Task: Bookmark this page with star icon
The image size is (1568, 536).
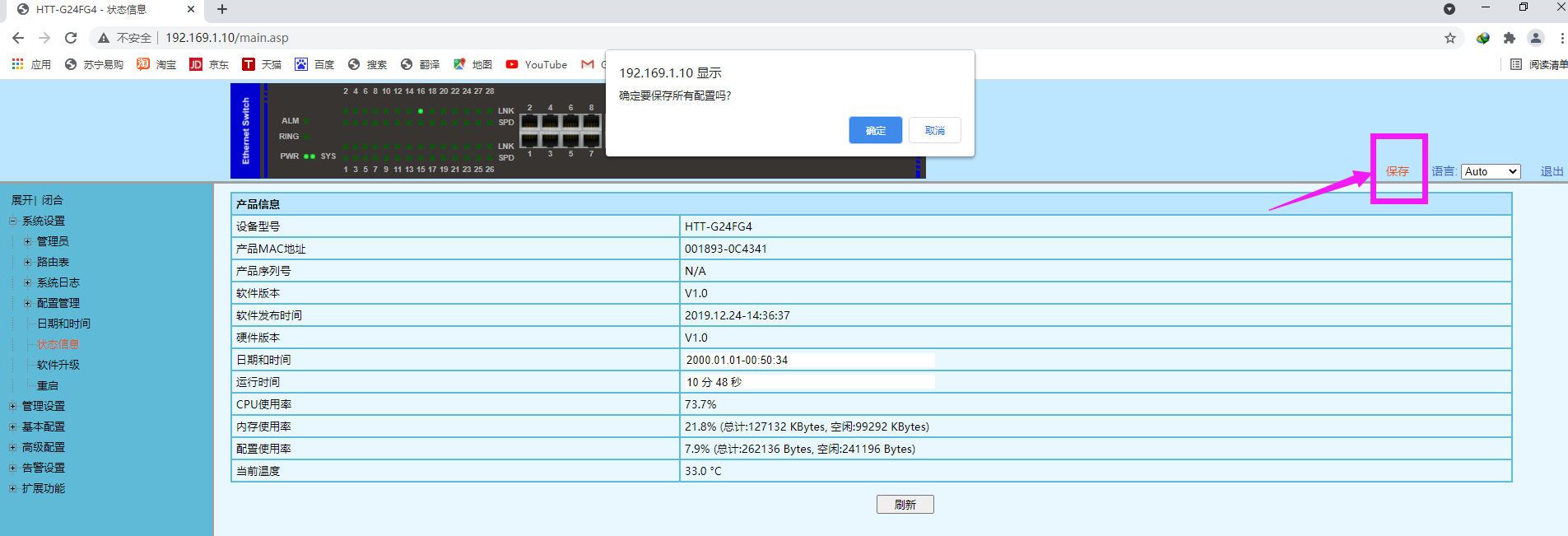Action: 1449,38
